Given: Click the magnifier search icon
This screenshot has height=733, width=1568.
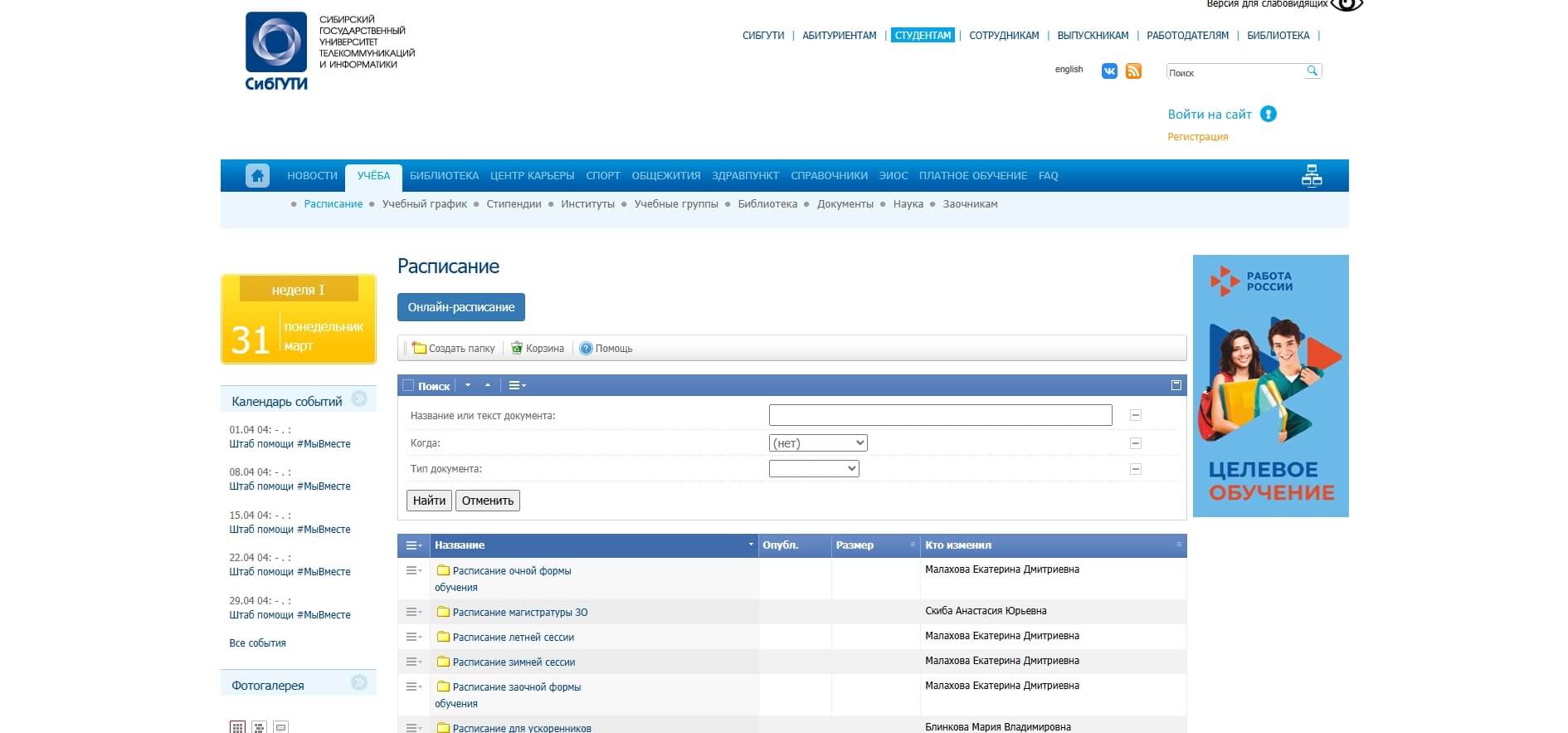Looking at the screenshot, I should coord(1312,71).
